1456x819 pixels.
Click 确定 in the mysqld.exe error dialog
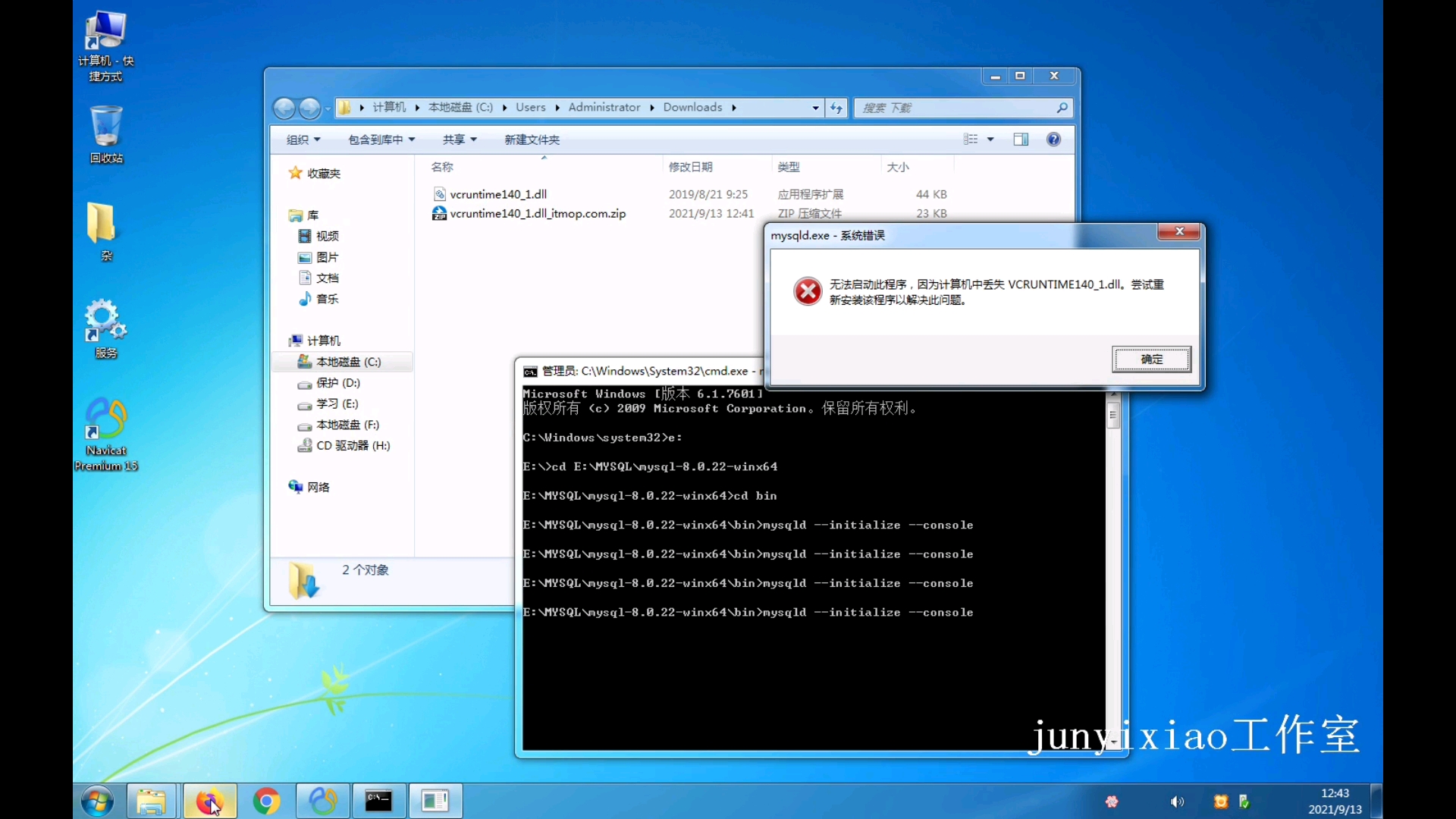(x=1151, y=359)
